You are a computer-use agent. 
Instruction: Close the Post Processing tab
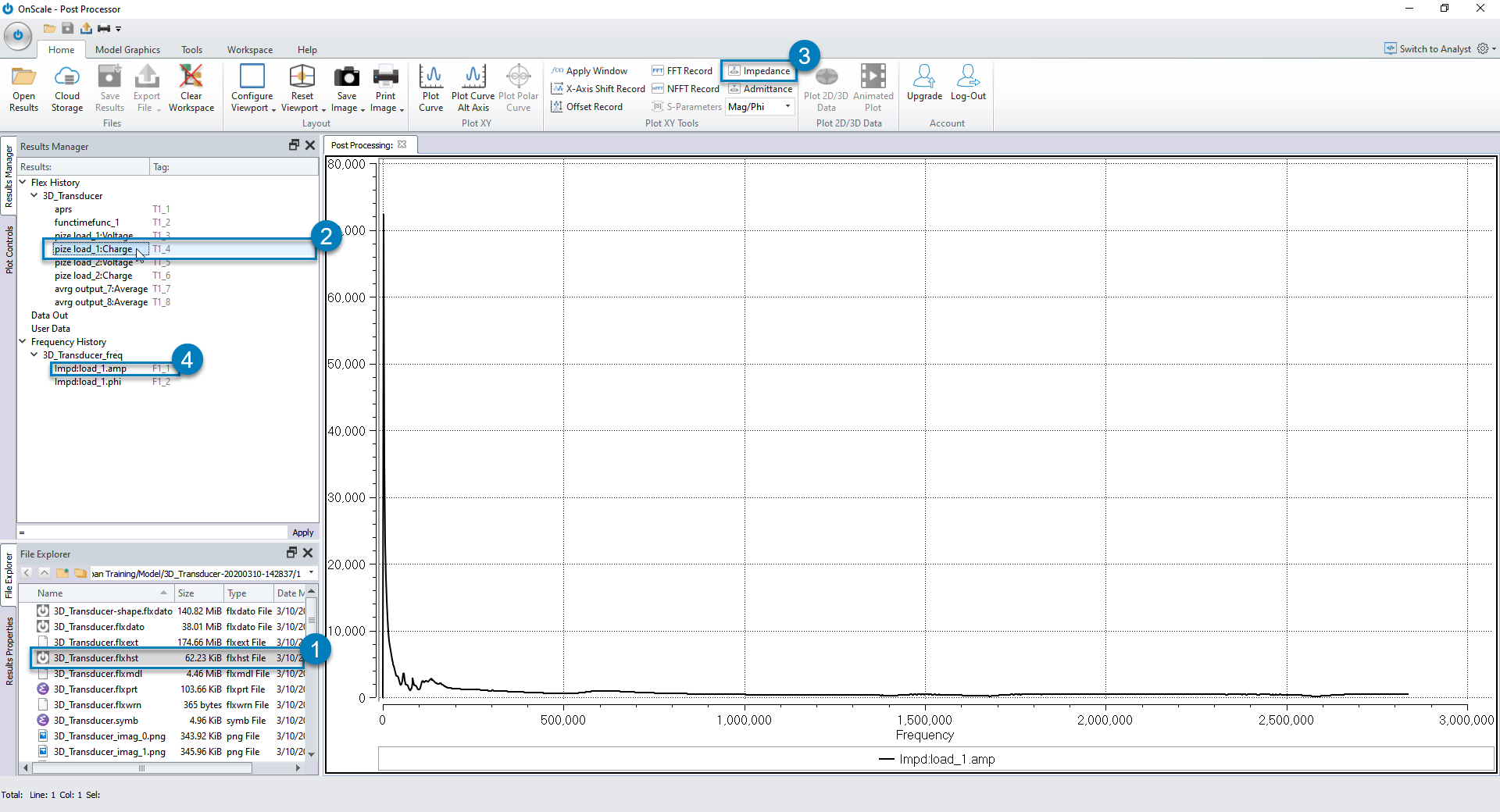tap(402, 144)
